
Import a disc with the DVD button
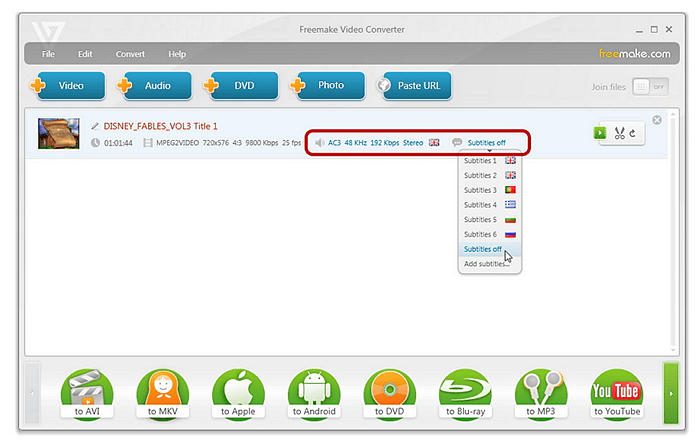pyautogui.click(x=242, y=85)
